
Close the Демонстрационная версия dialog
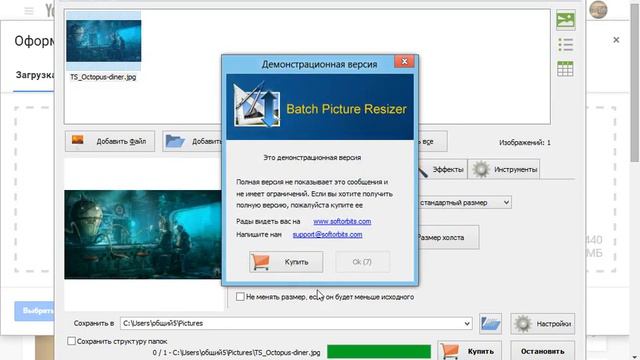404,61
